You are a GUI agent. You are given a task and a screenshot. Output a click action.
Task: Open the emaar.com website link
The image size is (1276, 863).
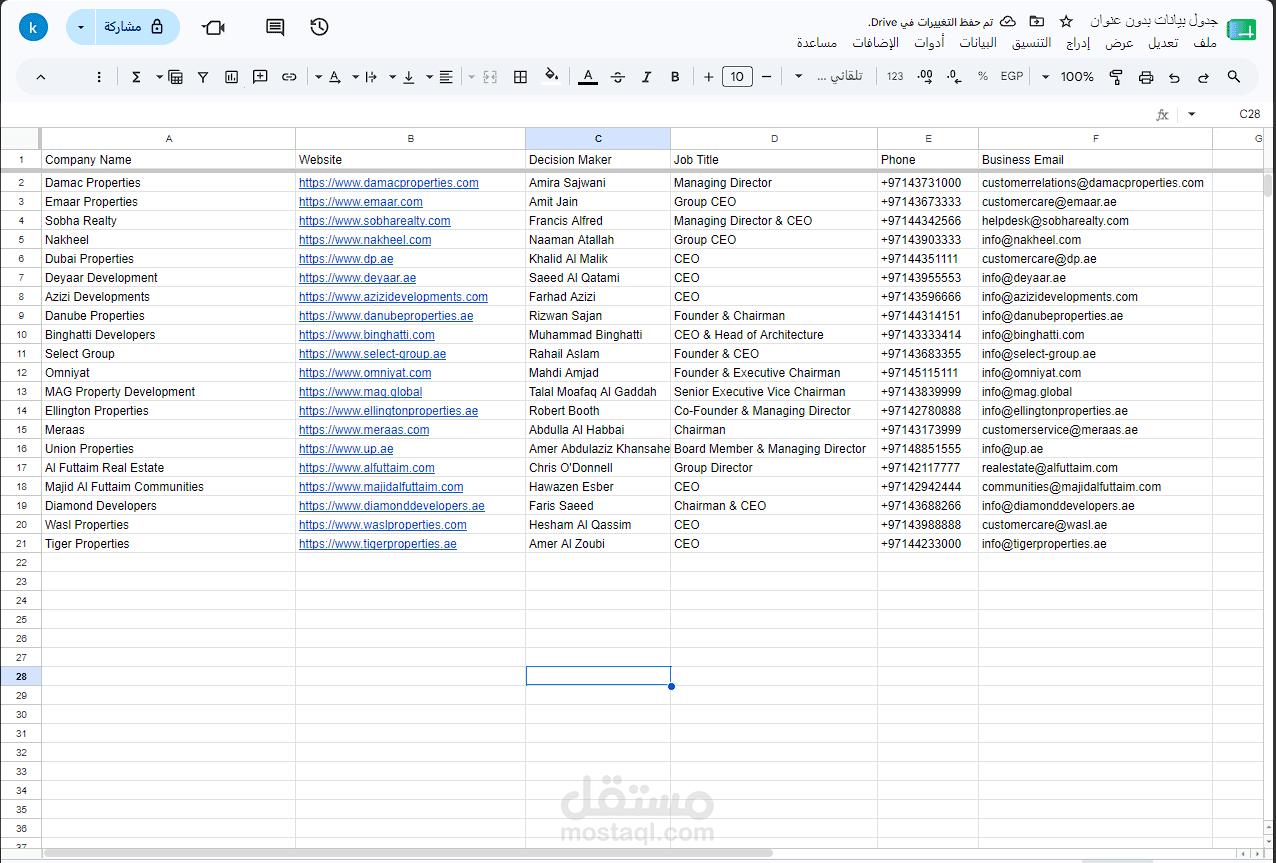[361, 202]
